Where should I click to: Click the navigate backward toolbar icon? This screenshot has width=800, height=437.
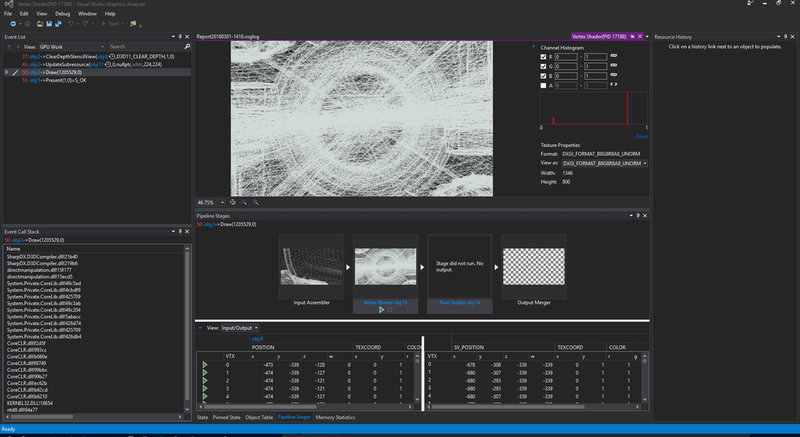(x=13, y=23)
